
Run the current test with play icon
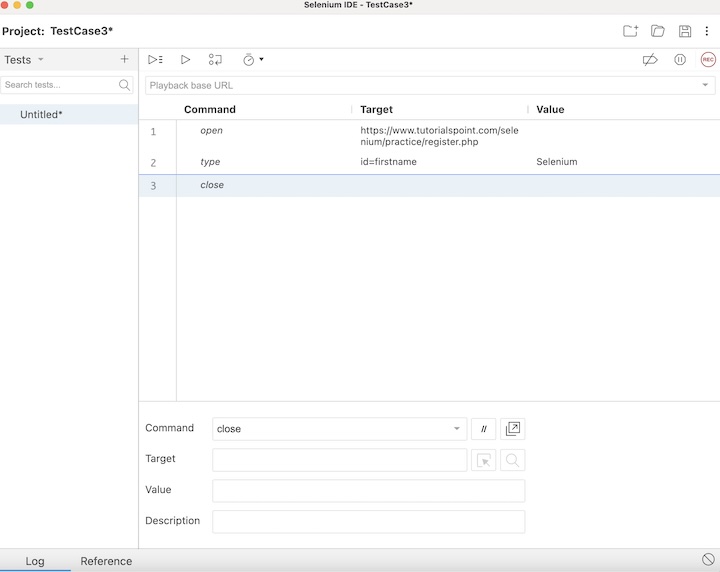185,60
